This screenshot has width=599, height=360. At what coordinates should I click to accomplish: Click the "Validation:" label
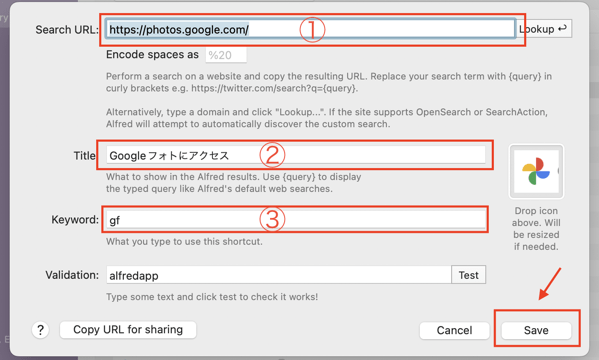pos(72,275)
